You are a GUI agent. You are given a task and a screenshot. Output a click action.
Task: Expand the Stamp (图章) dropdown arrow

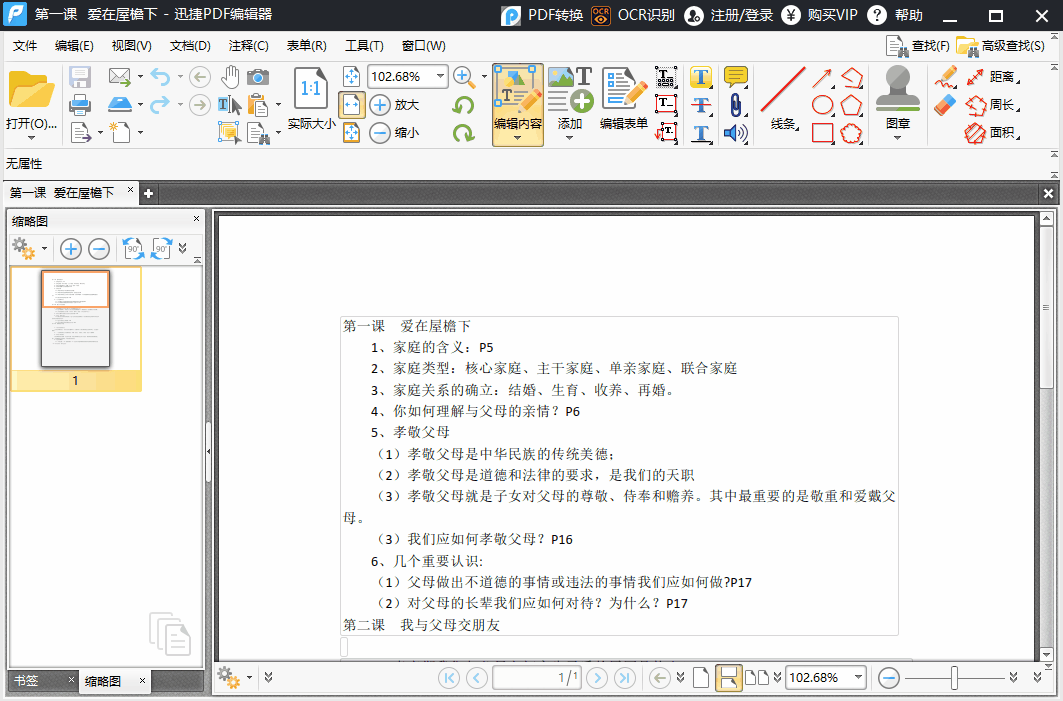tap(898, 138)
